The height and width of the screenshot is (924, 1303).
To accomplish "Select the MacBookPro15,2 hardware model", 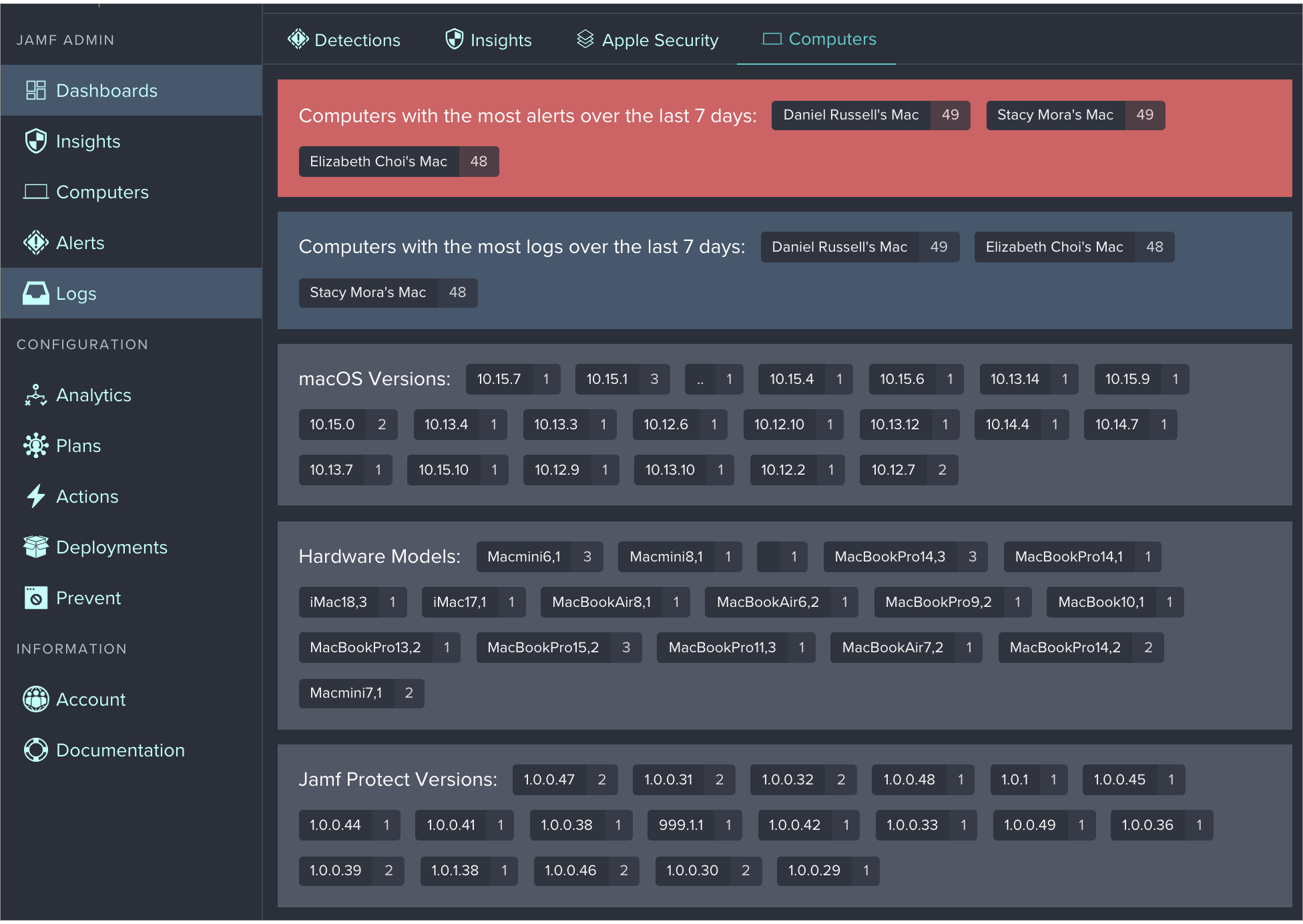I will point(559,648).
